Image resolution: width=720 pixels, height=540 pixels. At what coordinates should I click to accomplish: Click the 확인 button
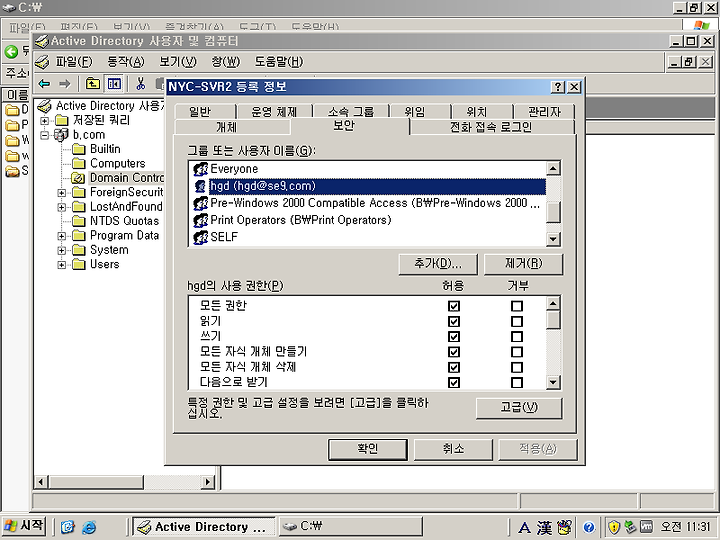[x=368, y=449]
